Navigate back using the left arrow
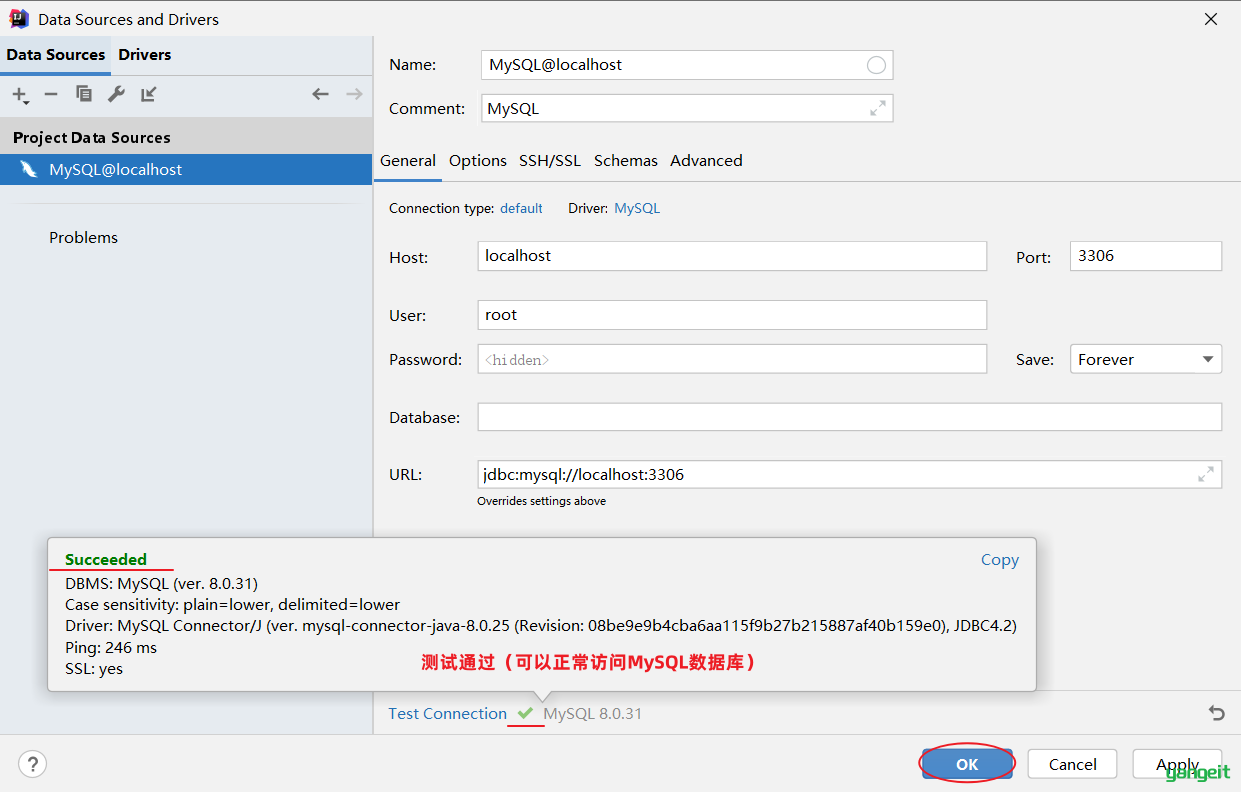1241x792 pixels. [x=320, y=94]
